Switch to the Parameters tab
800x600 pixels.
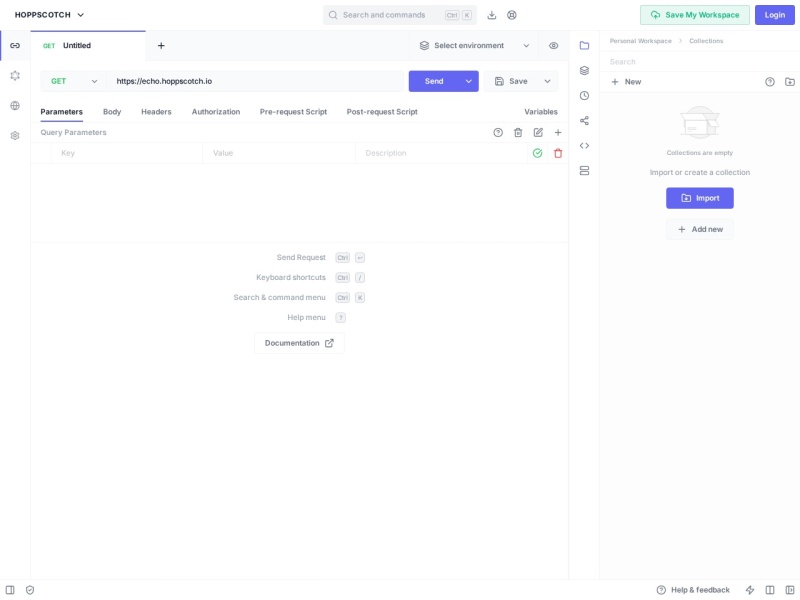coord(61,112)
